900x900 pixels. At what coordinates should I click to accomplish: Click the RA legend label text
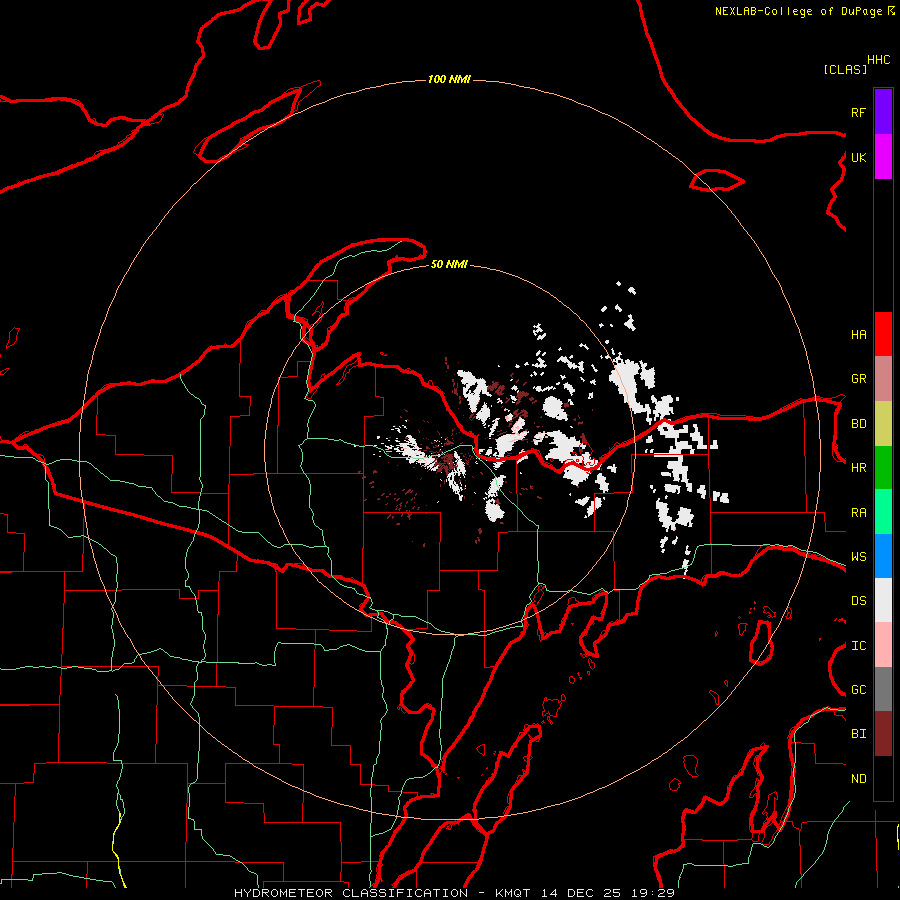click(x=858, y=512)
